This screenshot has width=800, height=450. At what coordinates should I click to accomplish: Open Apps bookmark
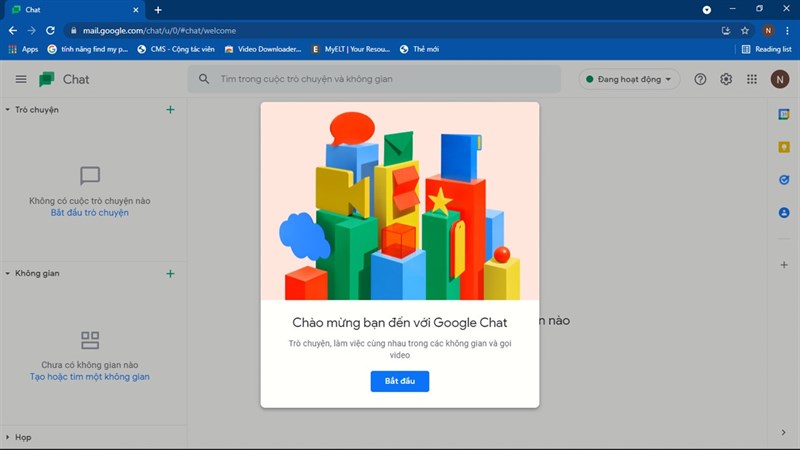click(x=23, y=49)
